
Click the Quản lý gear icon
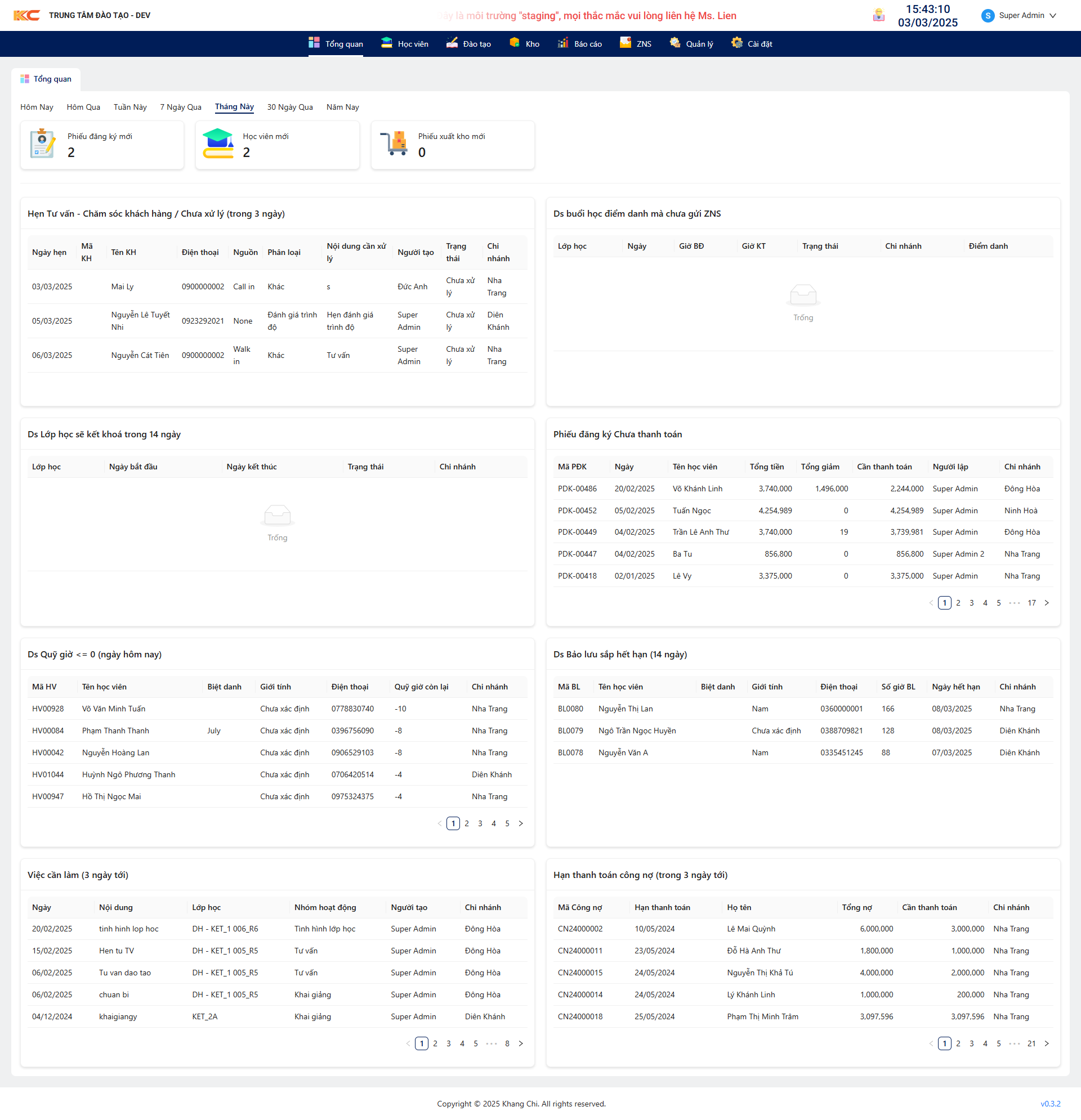pyautogui.click(x=675, y=43)
